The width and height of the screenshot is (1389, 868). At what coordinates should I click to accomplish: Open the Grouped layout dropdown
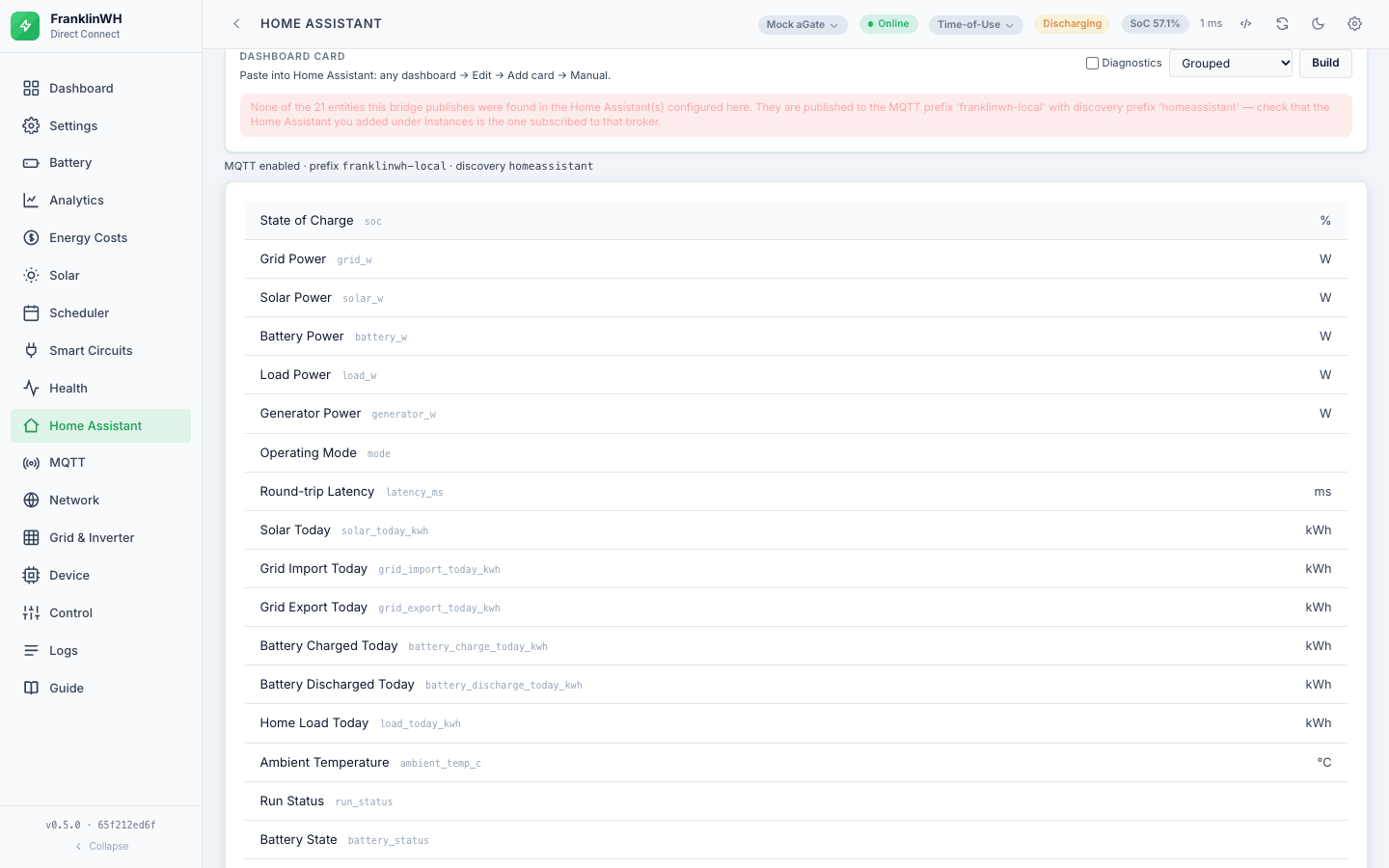tap(1231, 64)
